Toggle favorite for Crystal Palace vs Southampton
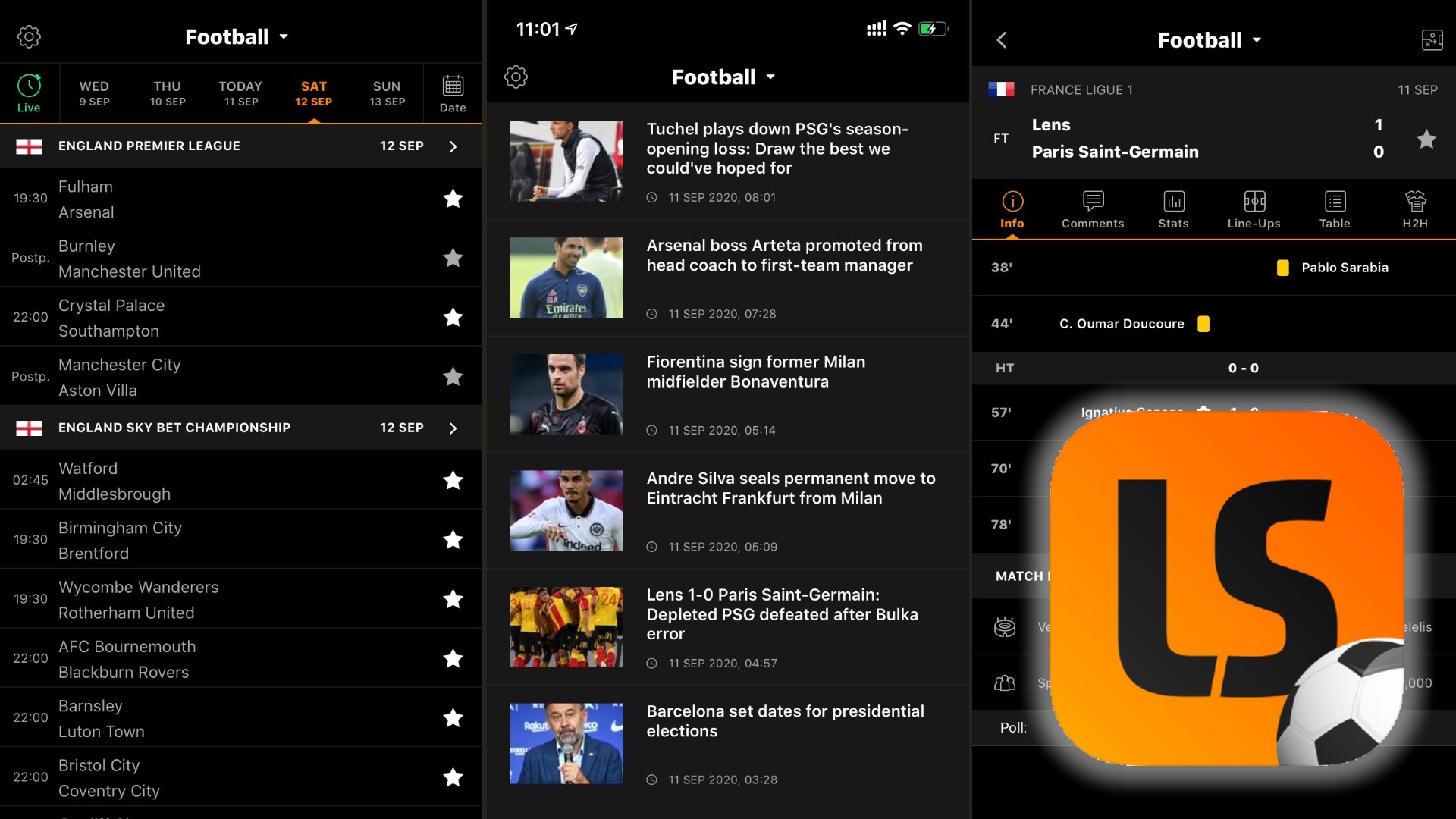This screenshot has height=819, width=1456. [452, 317]
